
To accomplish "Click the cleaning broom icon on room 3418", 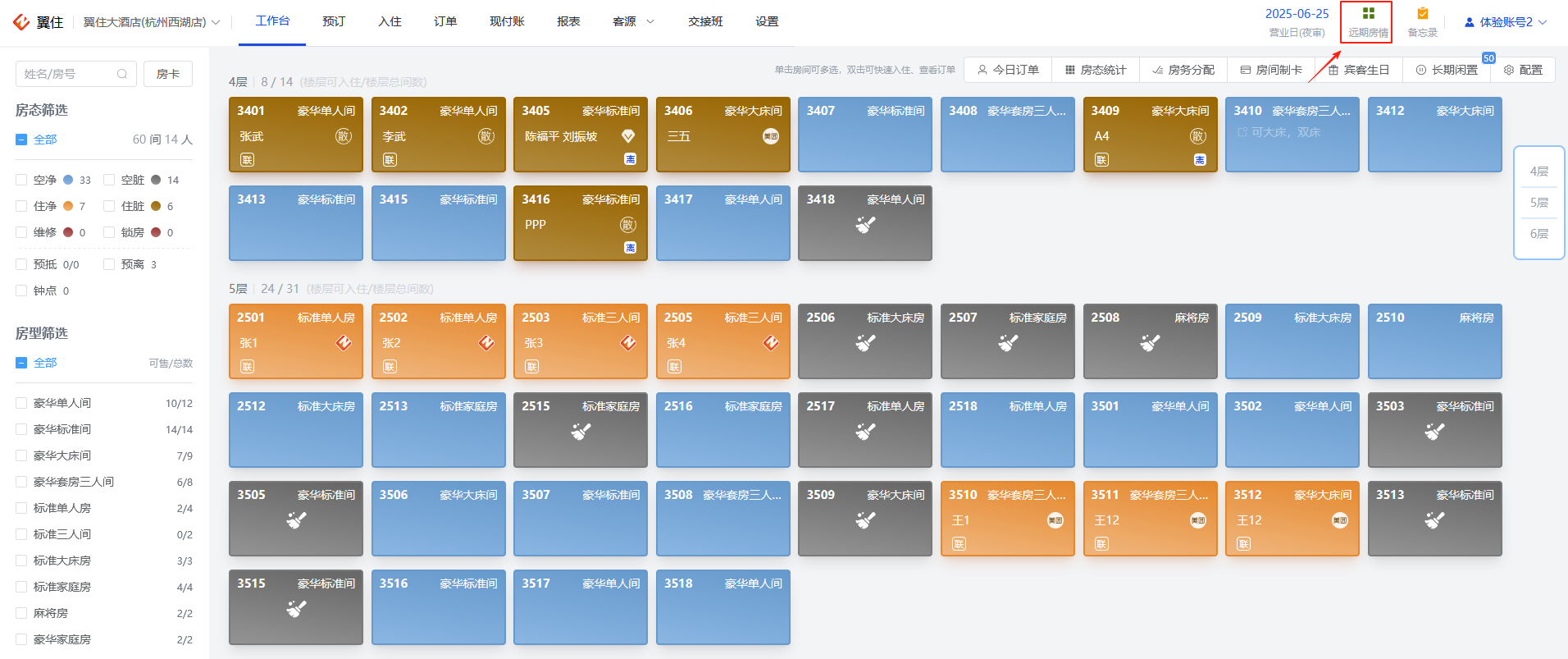I will pyautogui.click(x=865, y=225).
